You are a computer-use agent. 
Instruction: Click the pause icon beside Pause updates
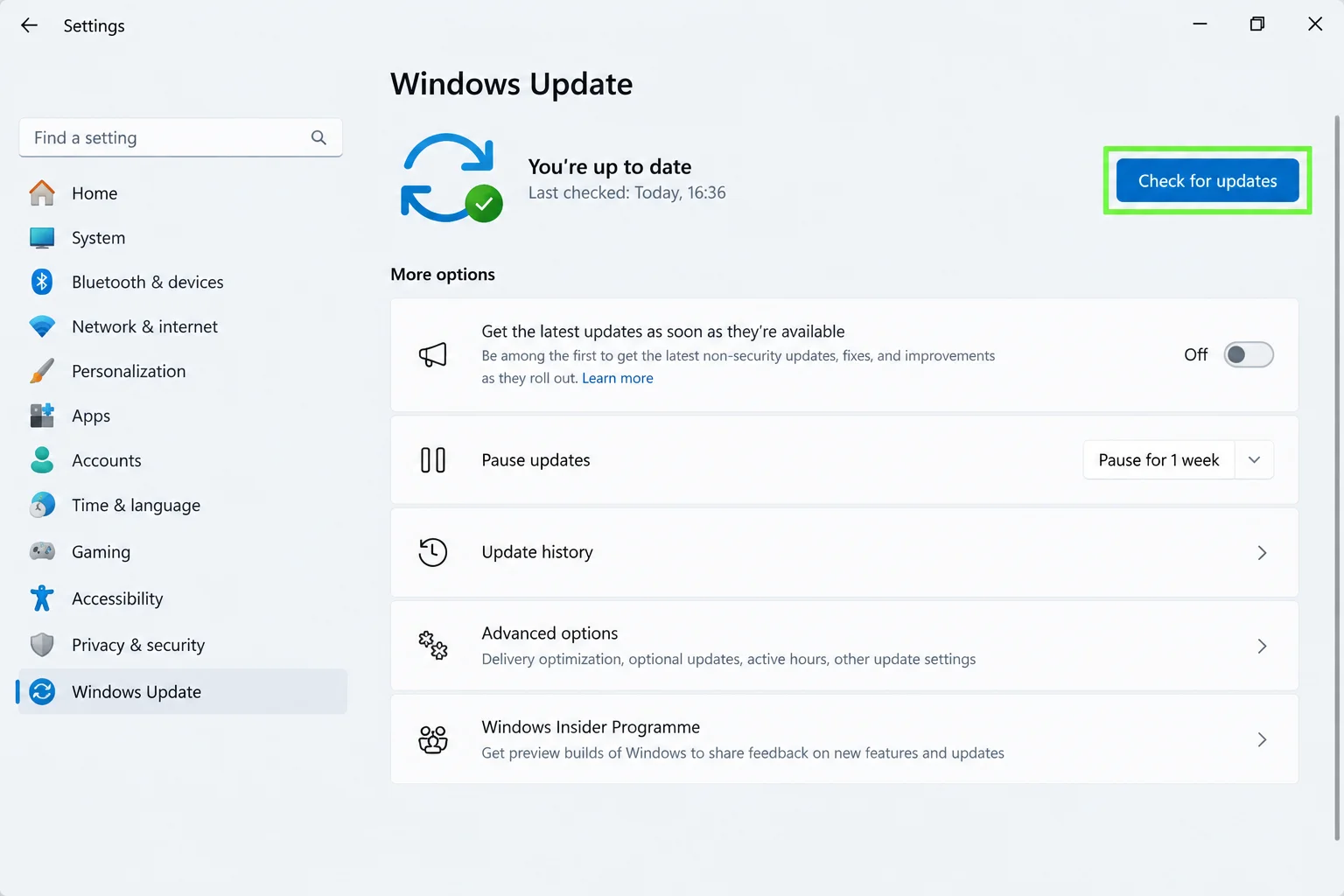pos(433,460)
